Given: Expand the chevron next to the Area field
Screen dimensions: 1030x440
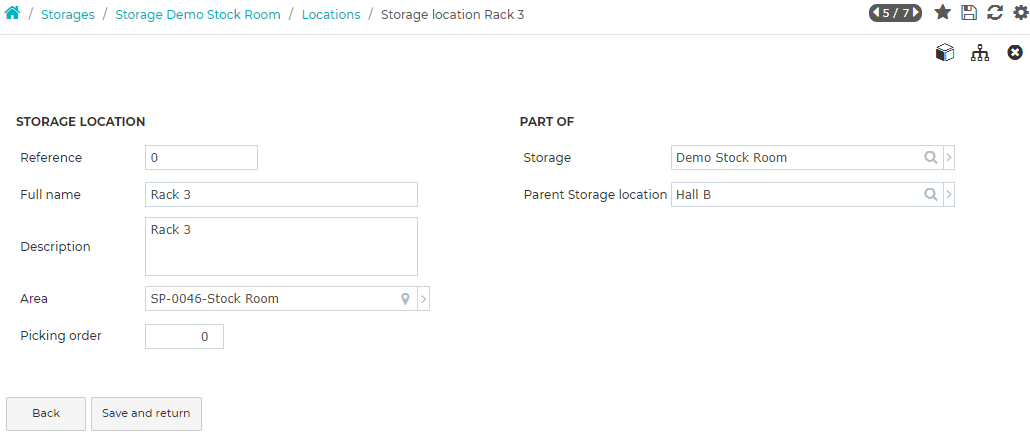Looking at the screenshot, I should pos(424,299).
